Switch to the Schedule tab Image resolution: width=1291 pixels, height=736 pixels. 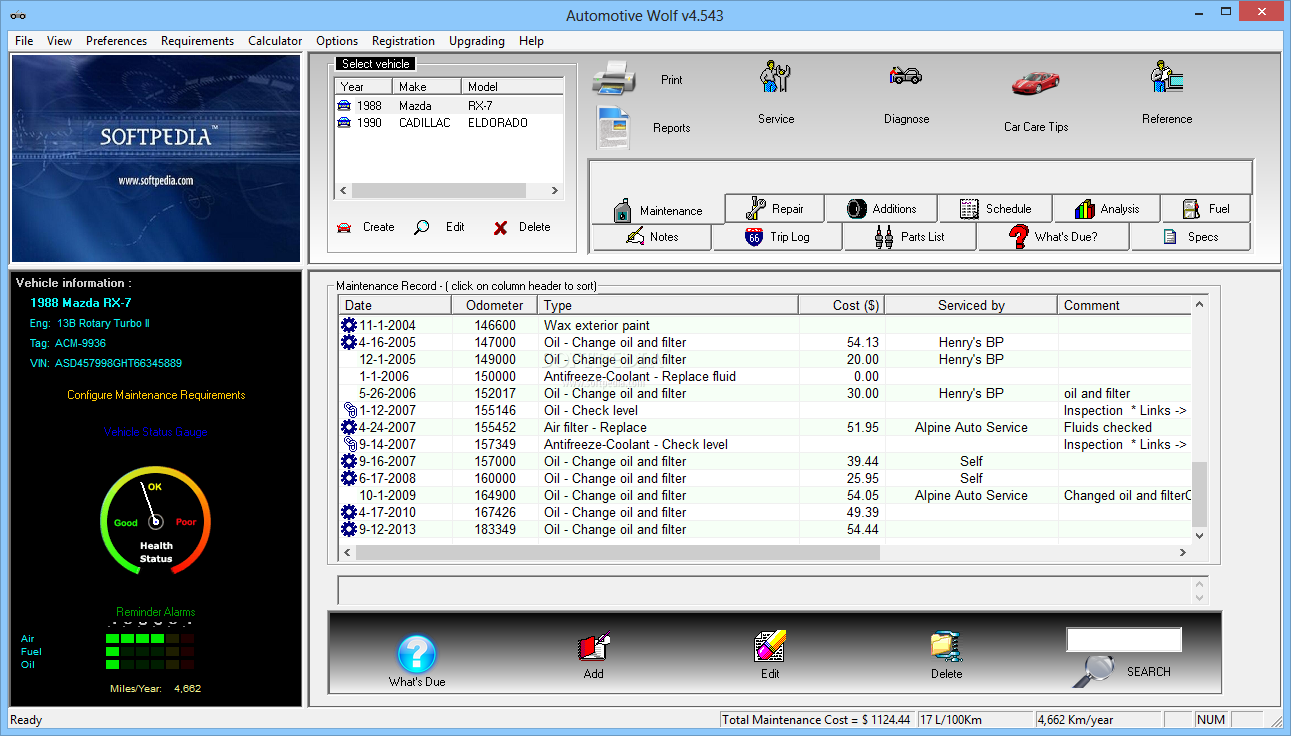coord(995,208)
